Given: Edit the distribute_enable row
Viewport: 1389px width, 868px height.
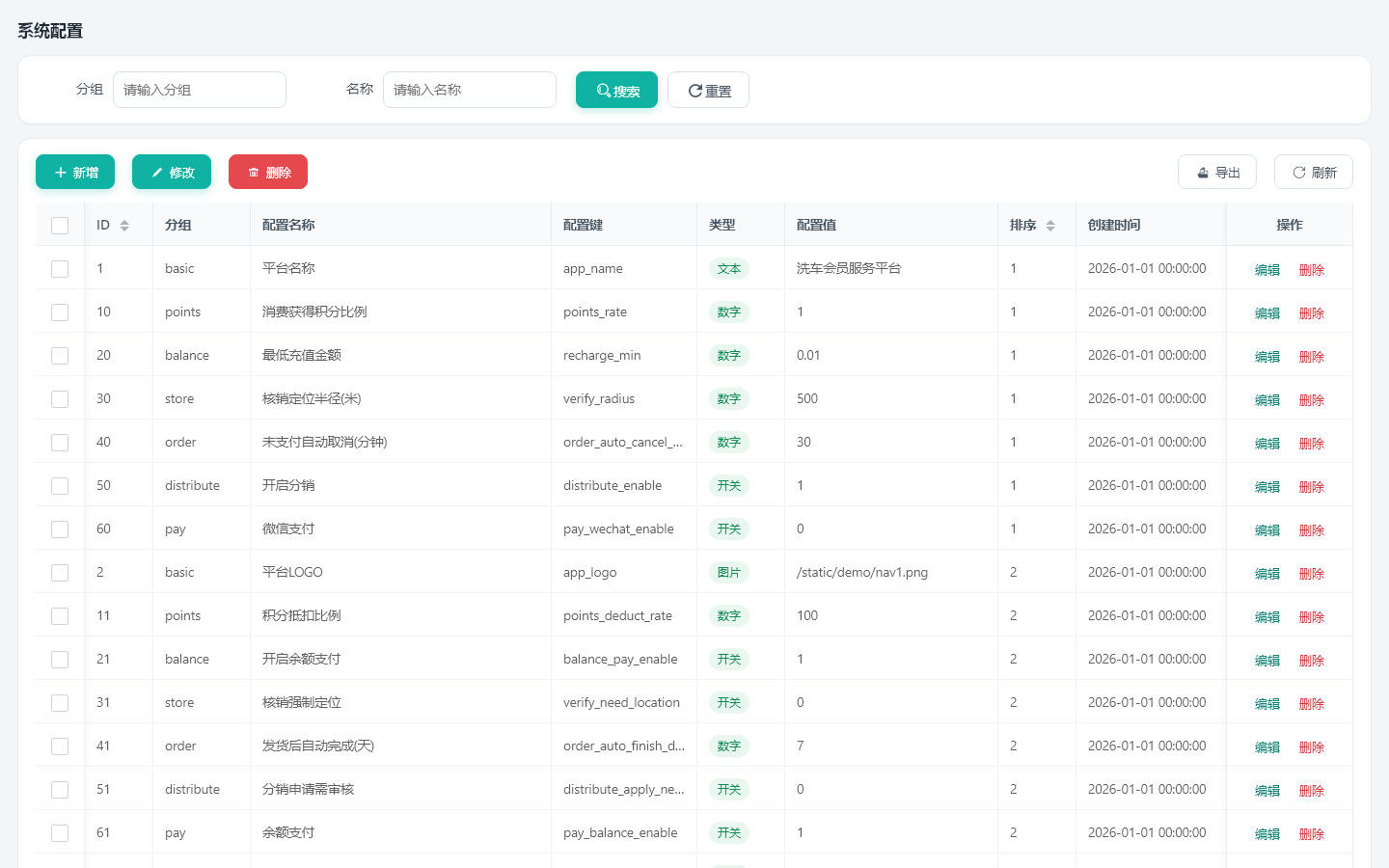Looking at the screenshot, I should pos(1267,487).
